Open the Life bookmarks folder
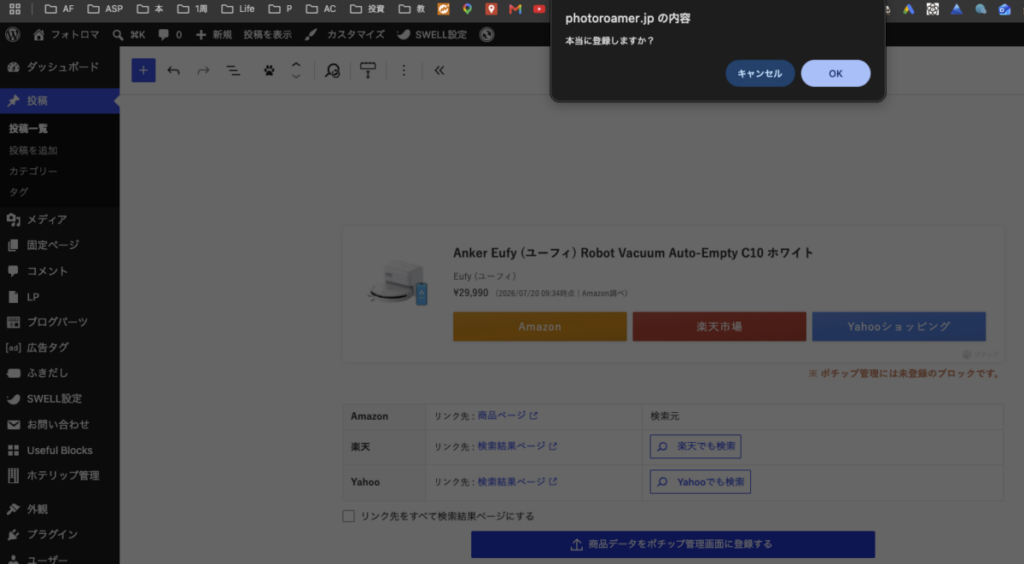Viewport: 1024px width, 564px height. click(x=238, y=8)
